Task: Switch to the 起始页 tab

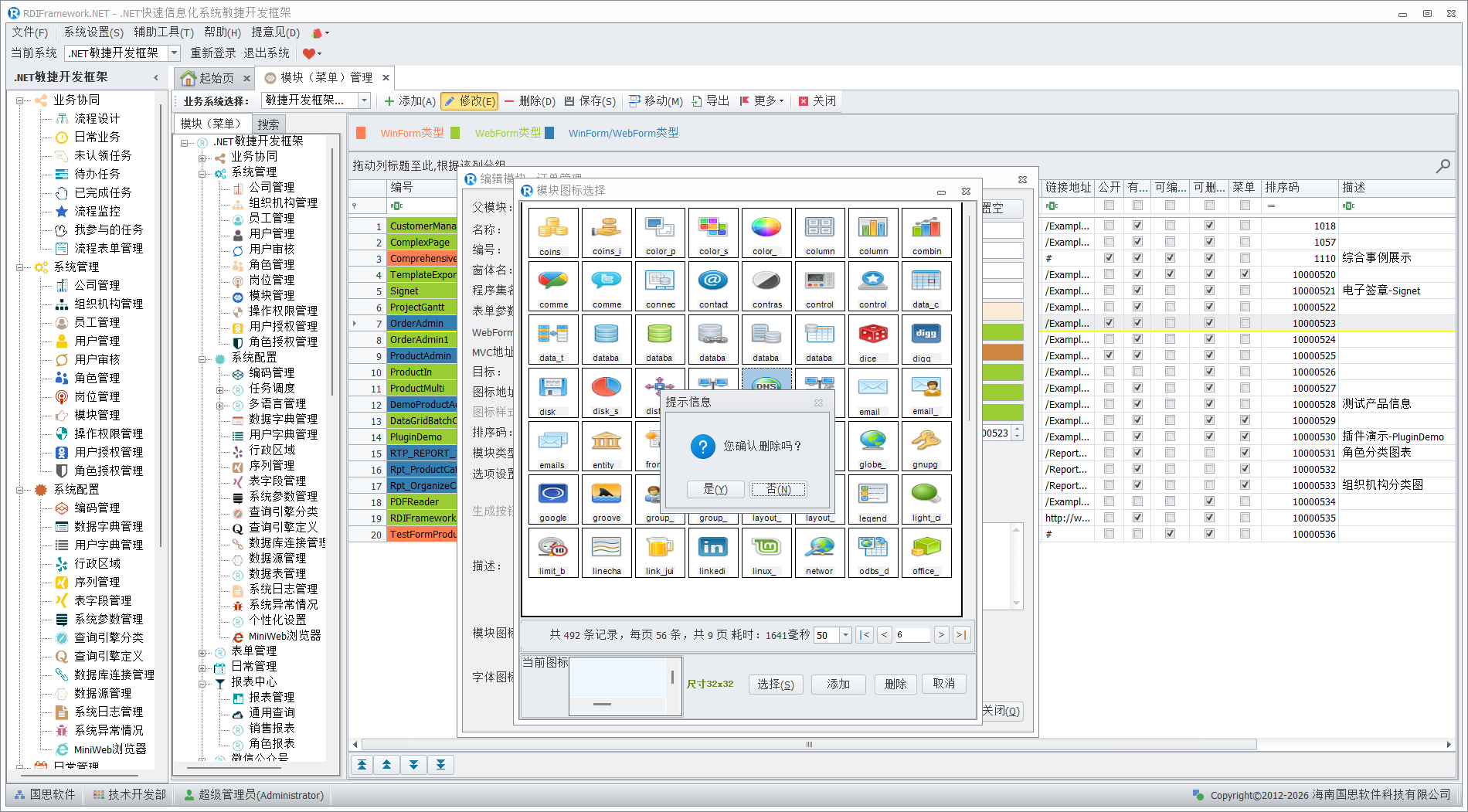Action: [x=209, y=78]
